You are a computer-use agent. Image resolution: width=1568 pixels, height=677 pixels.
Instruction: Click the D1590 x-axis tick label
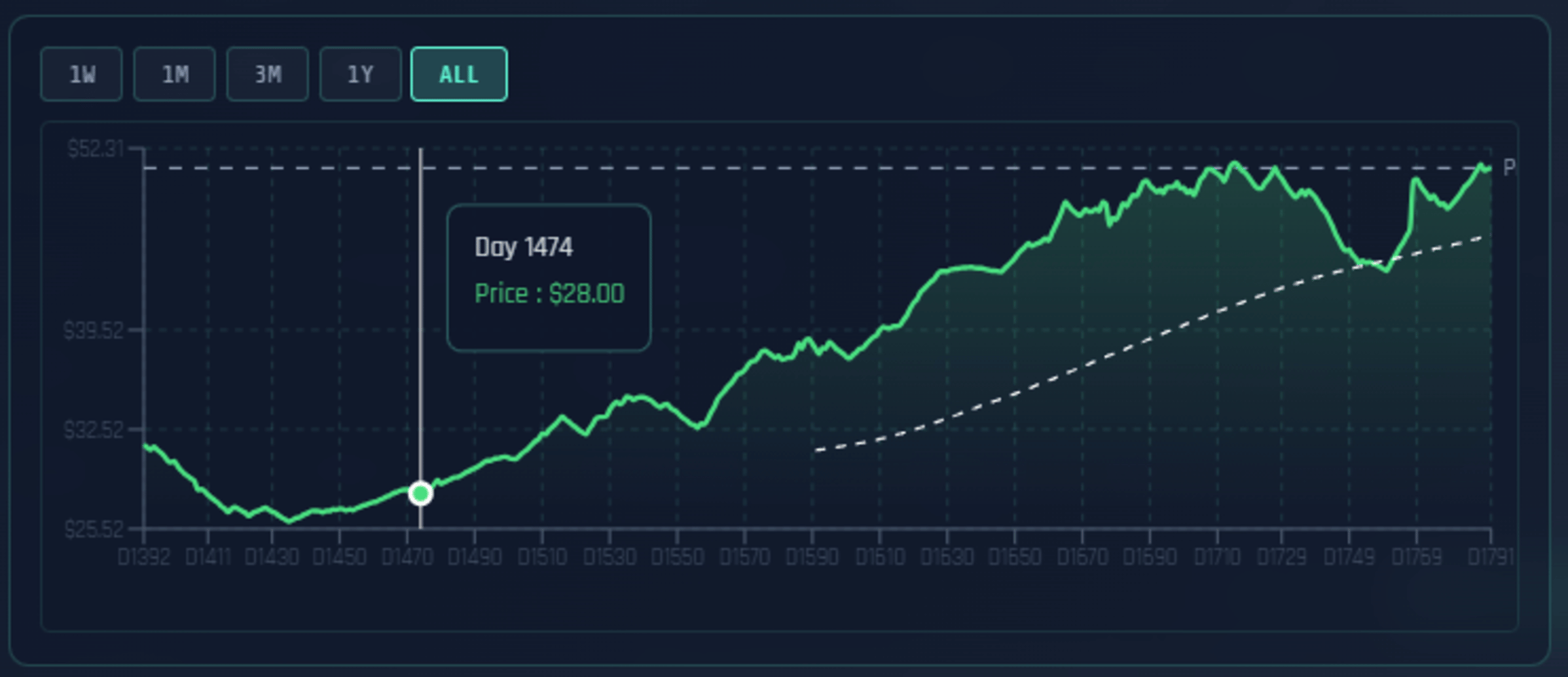[x=812, y=557]
